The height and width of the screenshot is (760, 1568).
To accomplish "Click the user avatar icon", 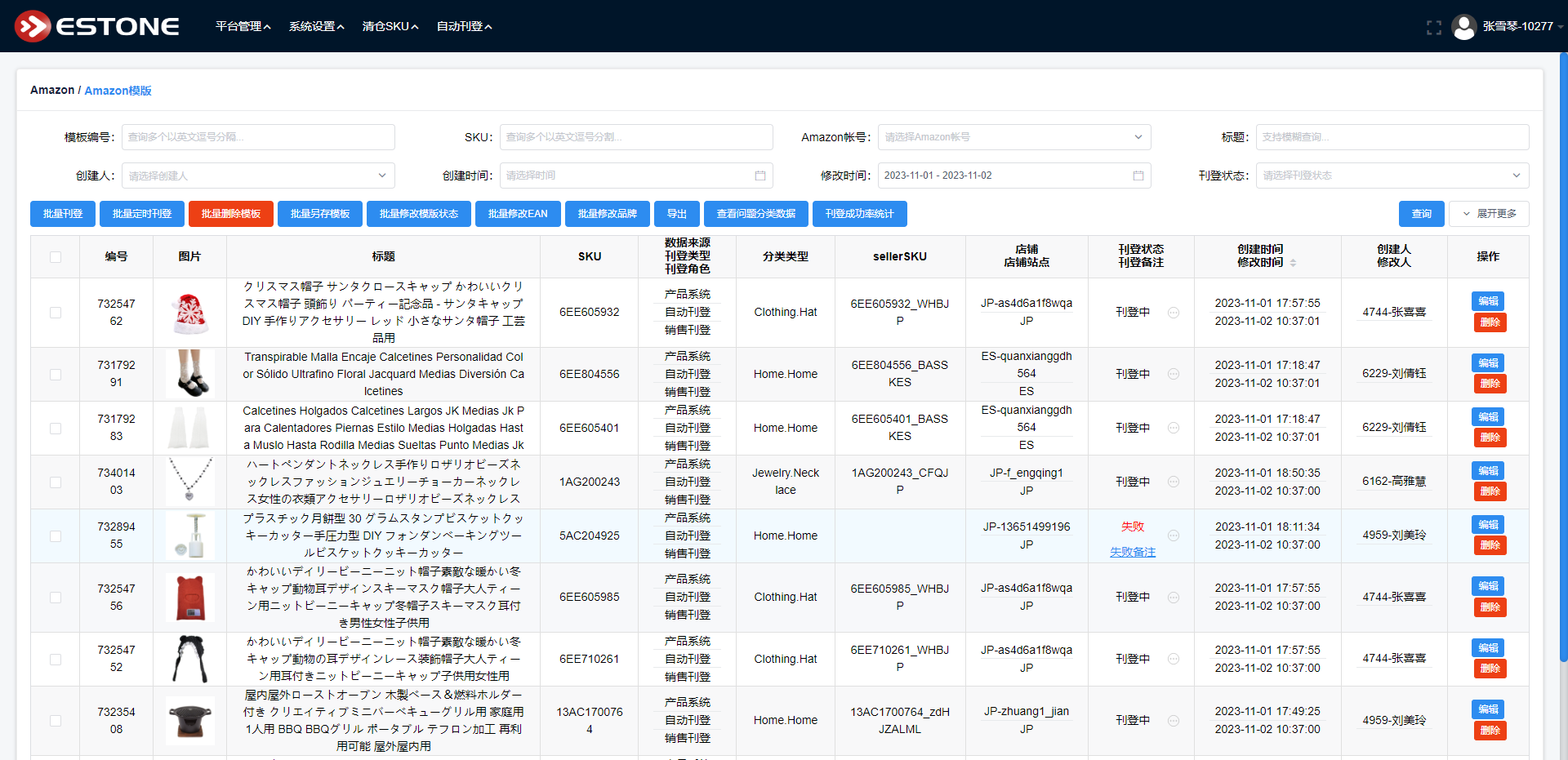I will coord(1463,27).
